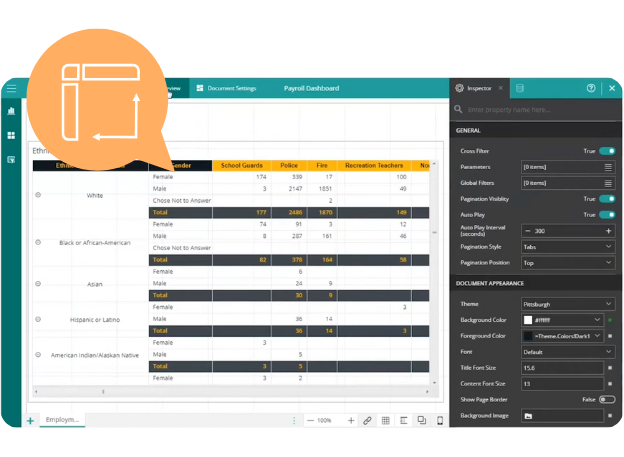Close the right side panel

[612, 88]
